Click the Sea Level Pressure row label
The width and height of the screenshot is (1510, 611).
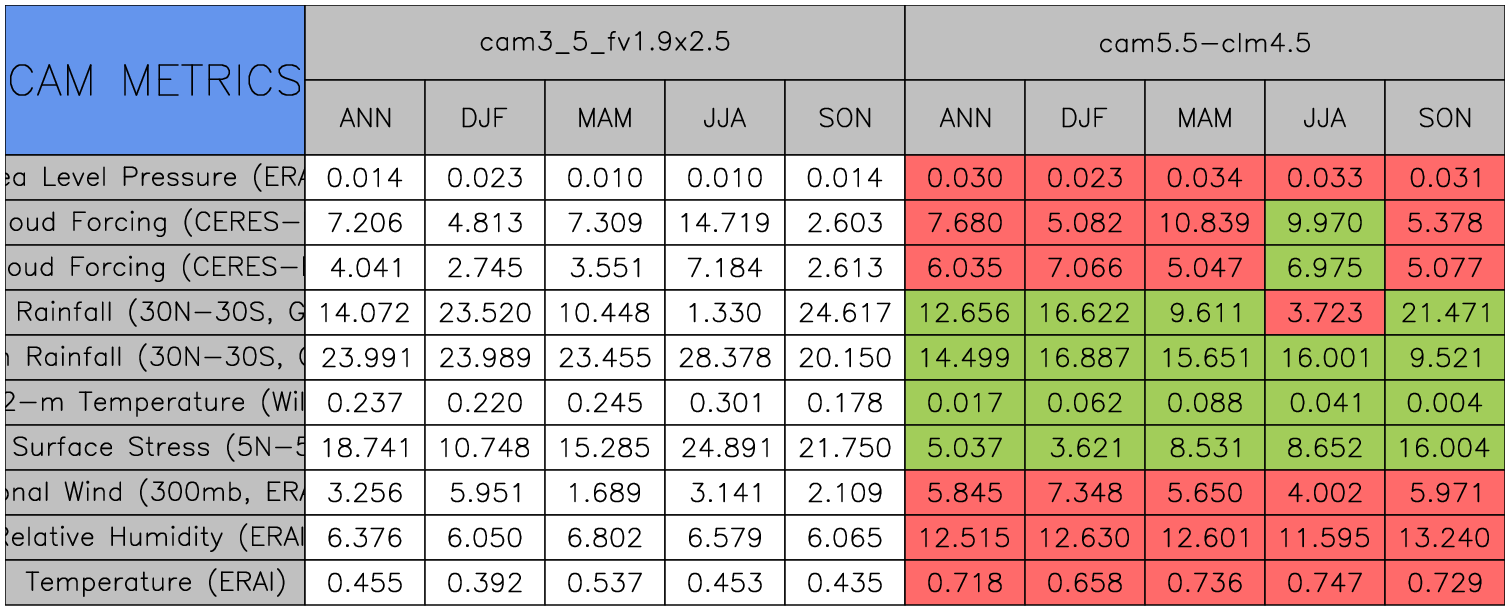coord(155,178)
